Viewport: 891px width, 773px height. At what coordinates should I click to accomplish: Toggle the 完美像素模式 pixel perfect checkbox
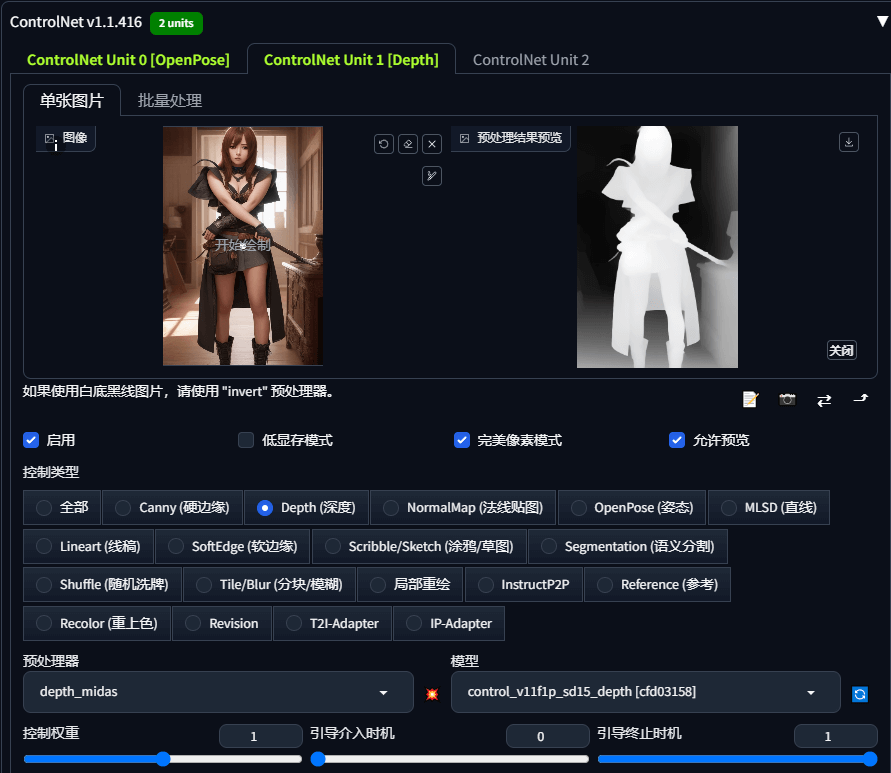462,440
